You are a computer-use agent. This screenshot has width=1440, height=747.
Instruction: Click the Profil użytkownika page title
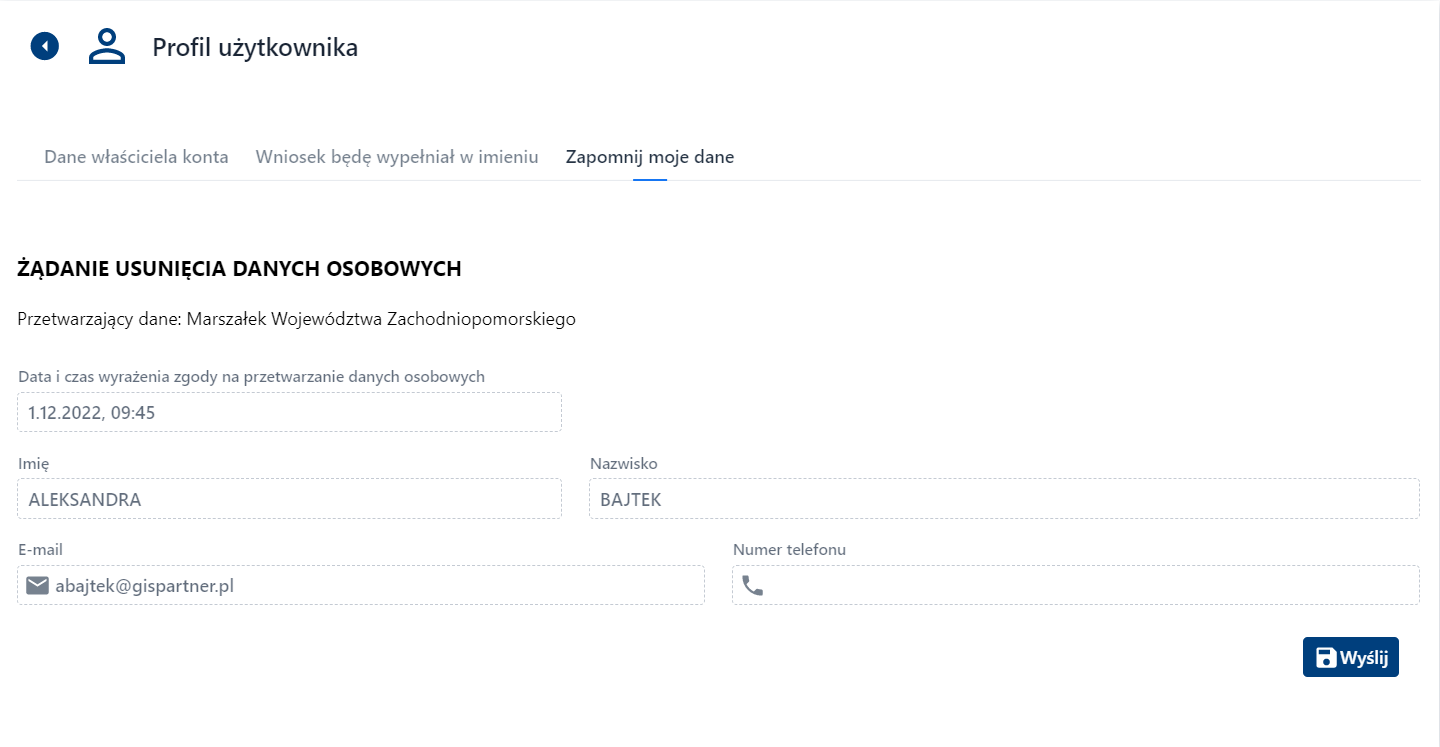pyautogui.click(x=254, y=46)
